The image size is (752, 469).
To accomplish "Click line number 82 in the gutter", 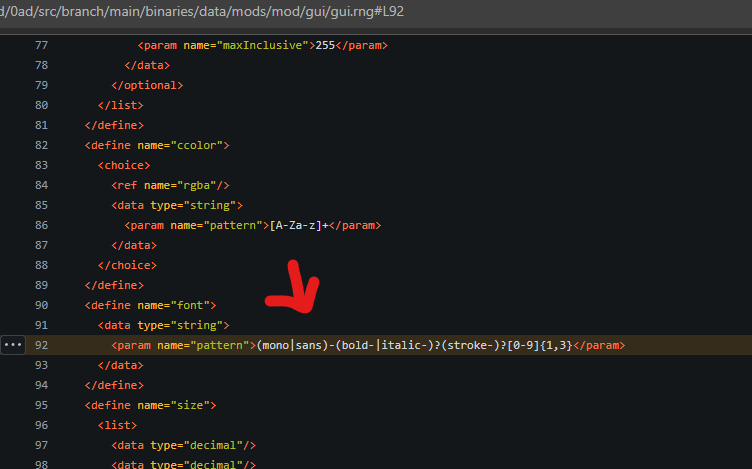I will click(41, 145).
